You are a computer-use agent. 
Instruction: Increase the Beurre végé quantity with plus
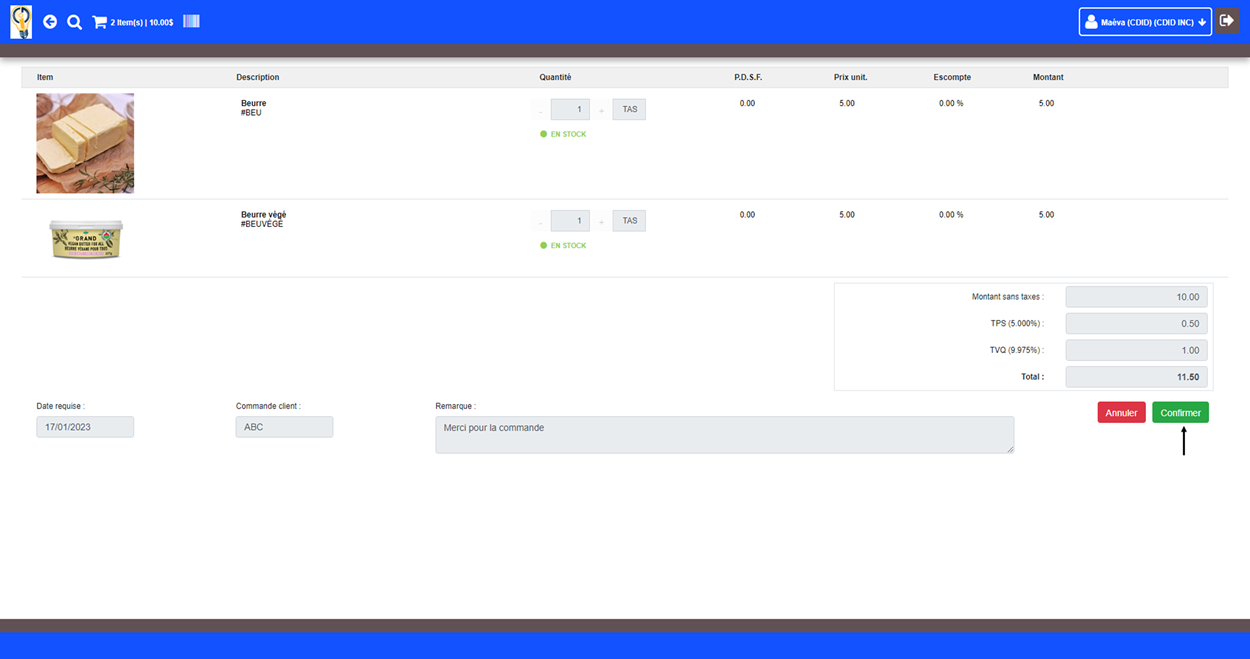(x=601, y=221)
